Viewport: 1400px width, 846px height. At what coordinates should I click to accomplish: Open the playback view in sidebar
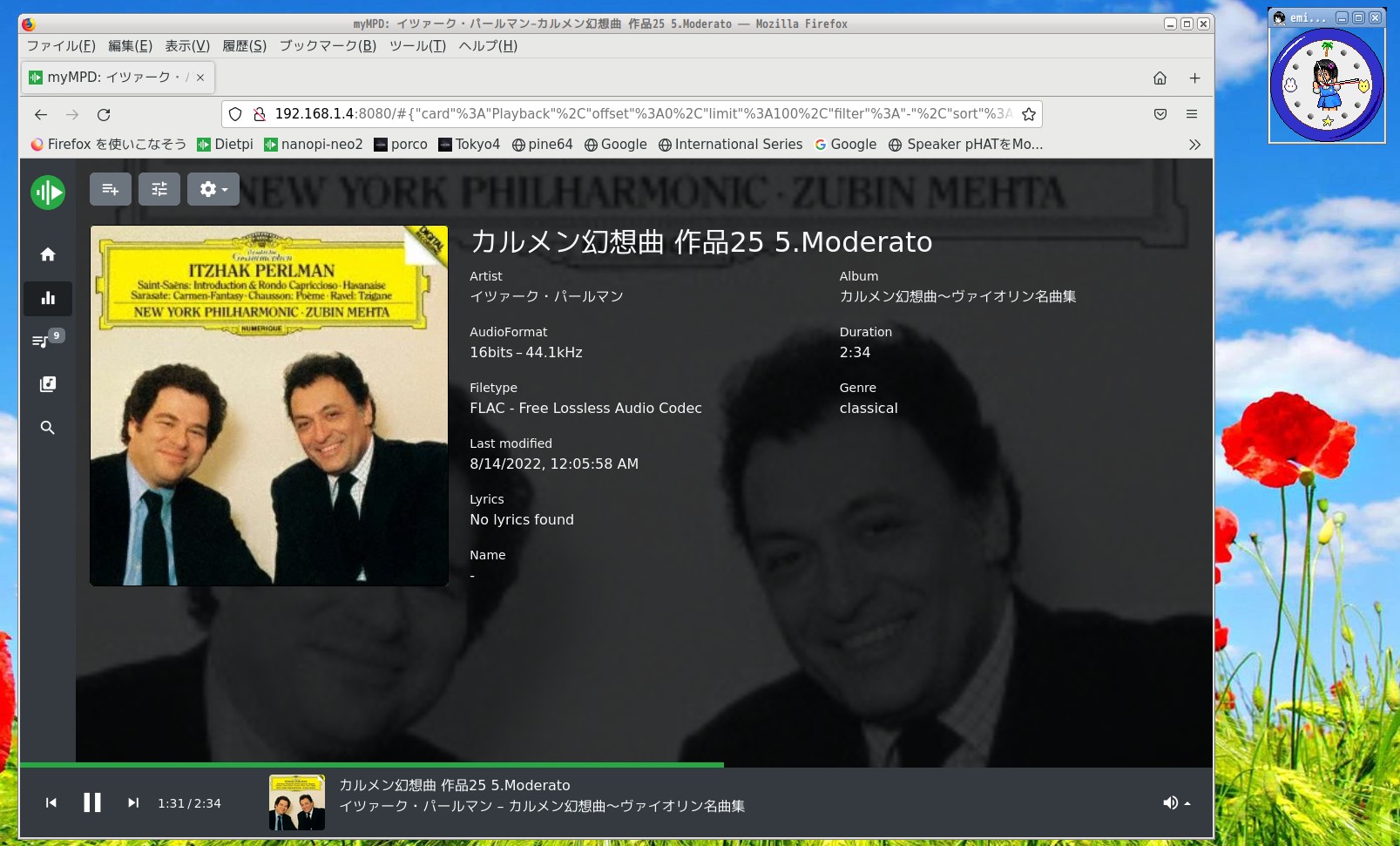pyautogui.click(x=48, y=298)
